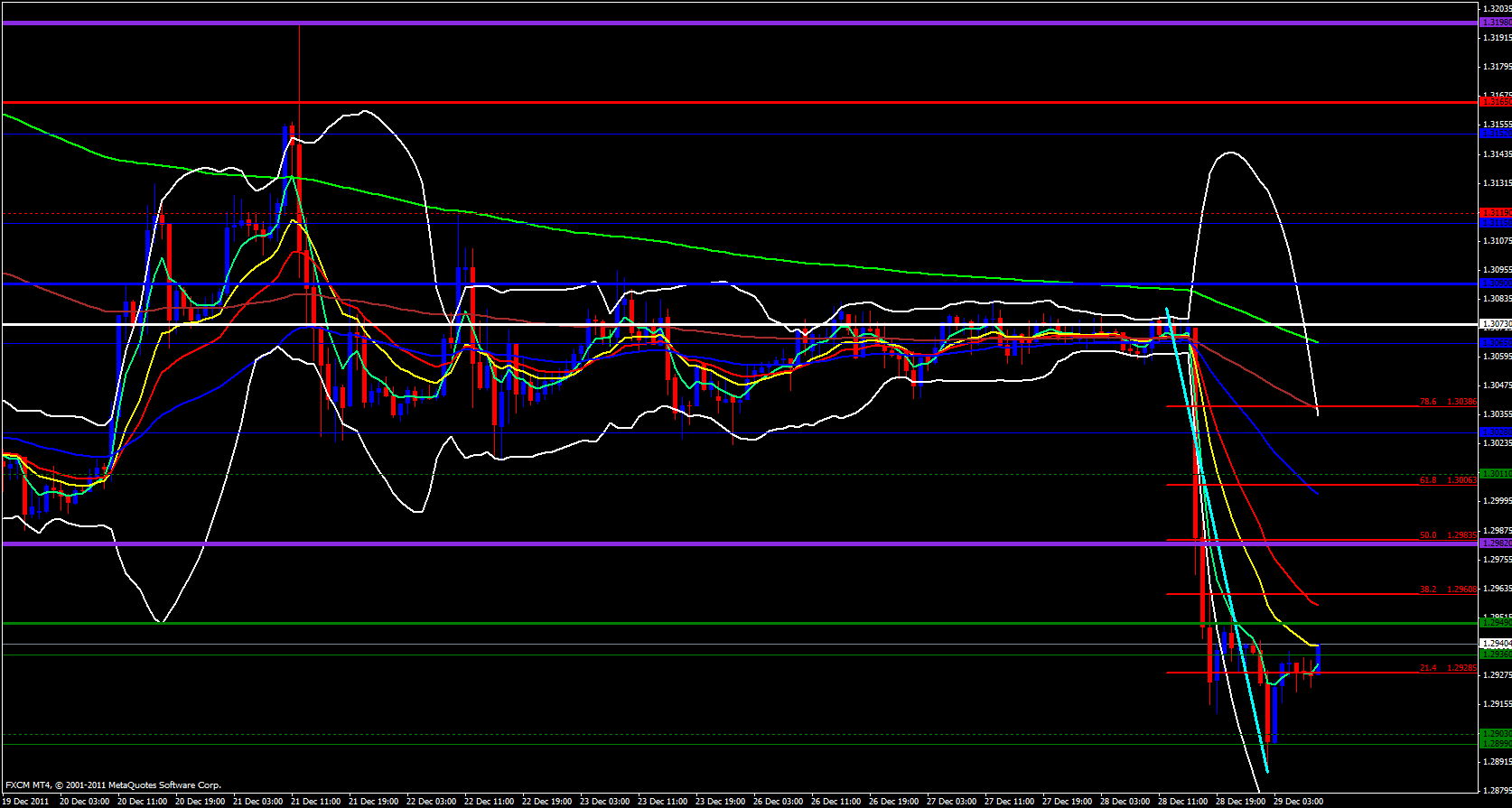Click the MetaQuotes Software Corp copyright text

[x=113, y=785]
